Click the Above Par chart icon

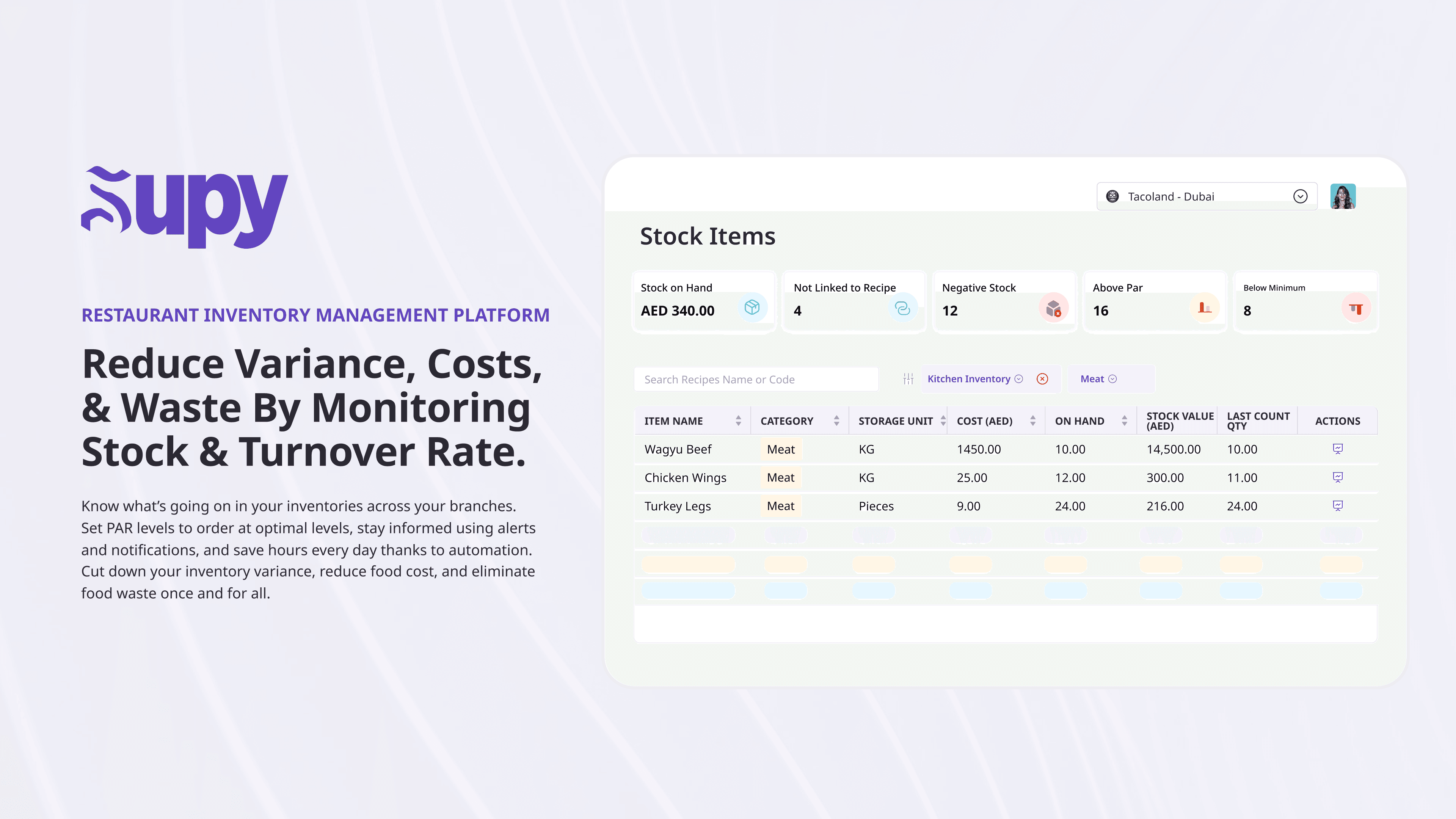tap(1204, 308)
